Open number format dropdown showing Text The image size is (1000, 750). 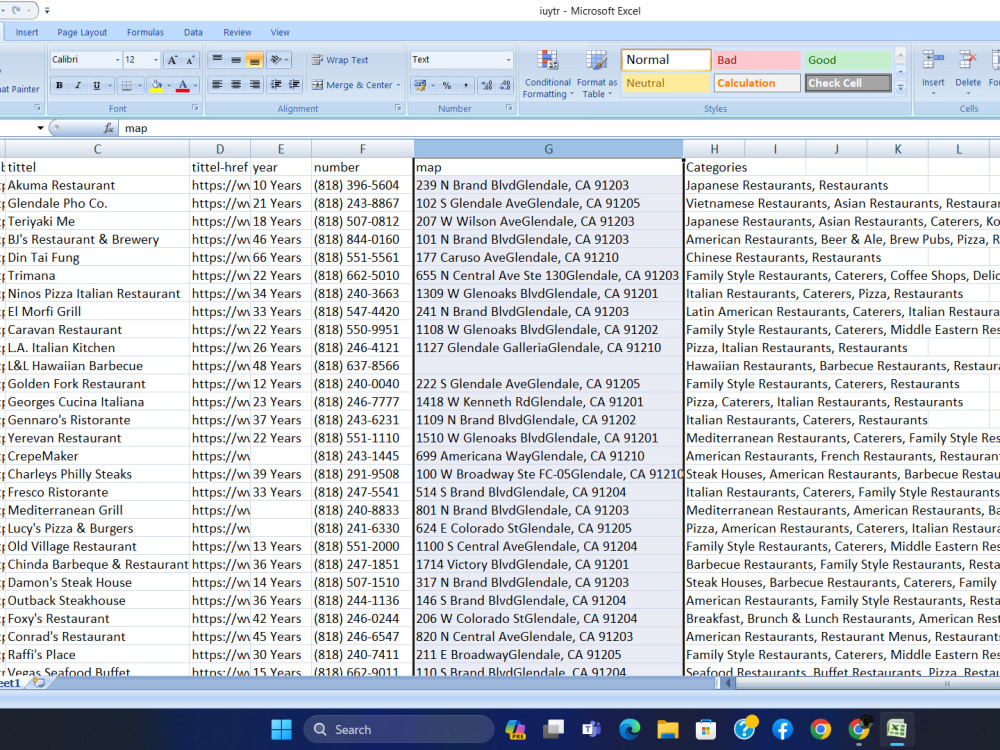(x=508, y=60)
